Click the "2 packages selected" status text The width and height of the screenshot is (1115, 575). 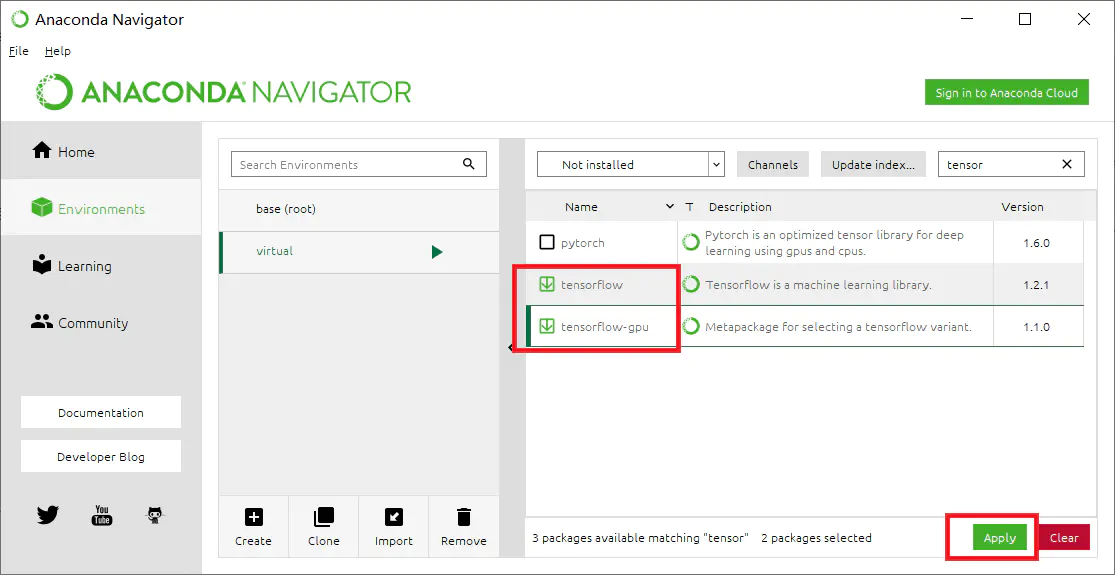(816, 538)
